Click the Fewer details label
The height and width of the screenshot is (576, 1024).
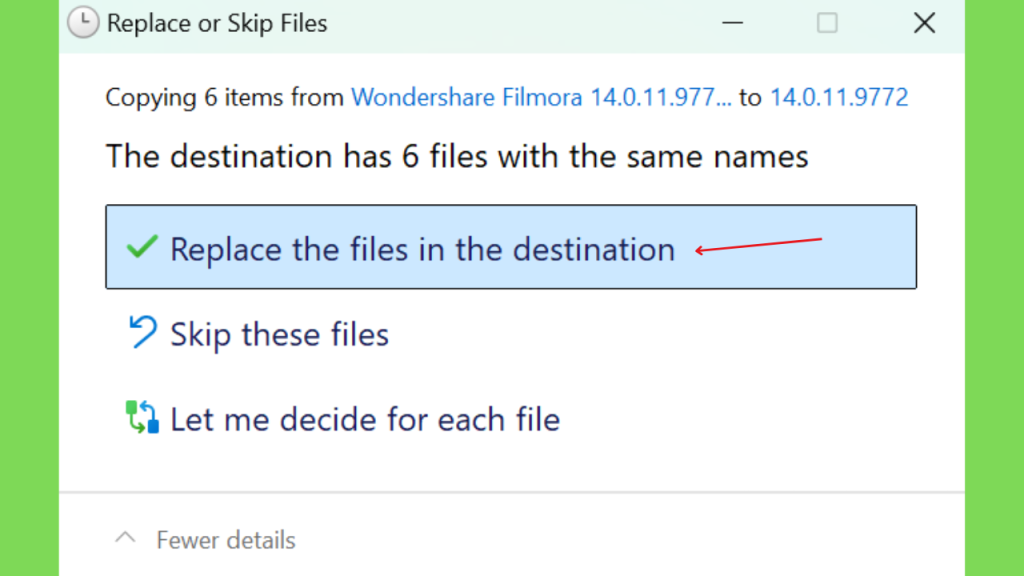click(226, 540)
